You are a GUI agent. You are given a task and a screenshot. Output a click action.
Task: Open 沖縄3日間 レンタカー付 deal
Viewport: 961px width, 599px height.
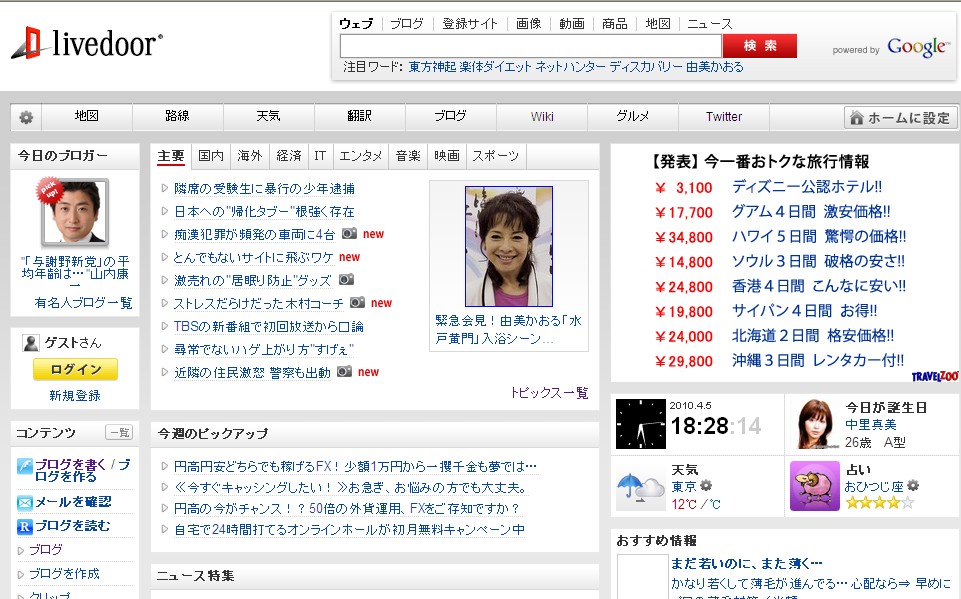point(818,360)
